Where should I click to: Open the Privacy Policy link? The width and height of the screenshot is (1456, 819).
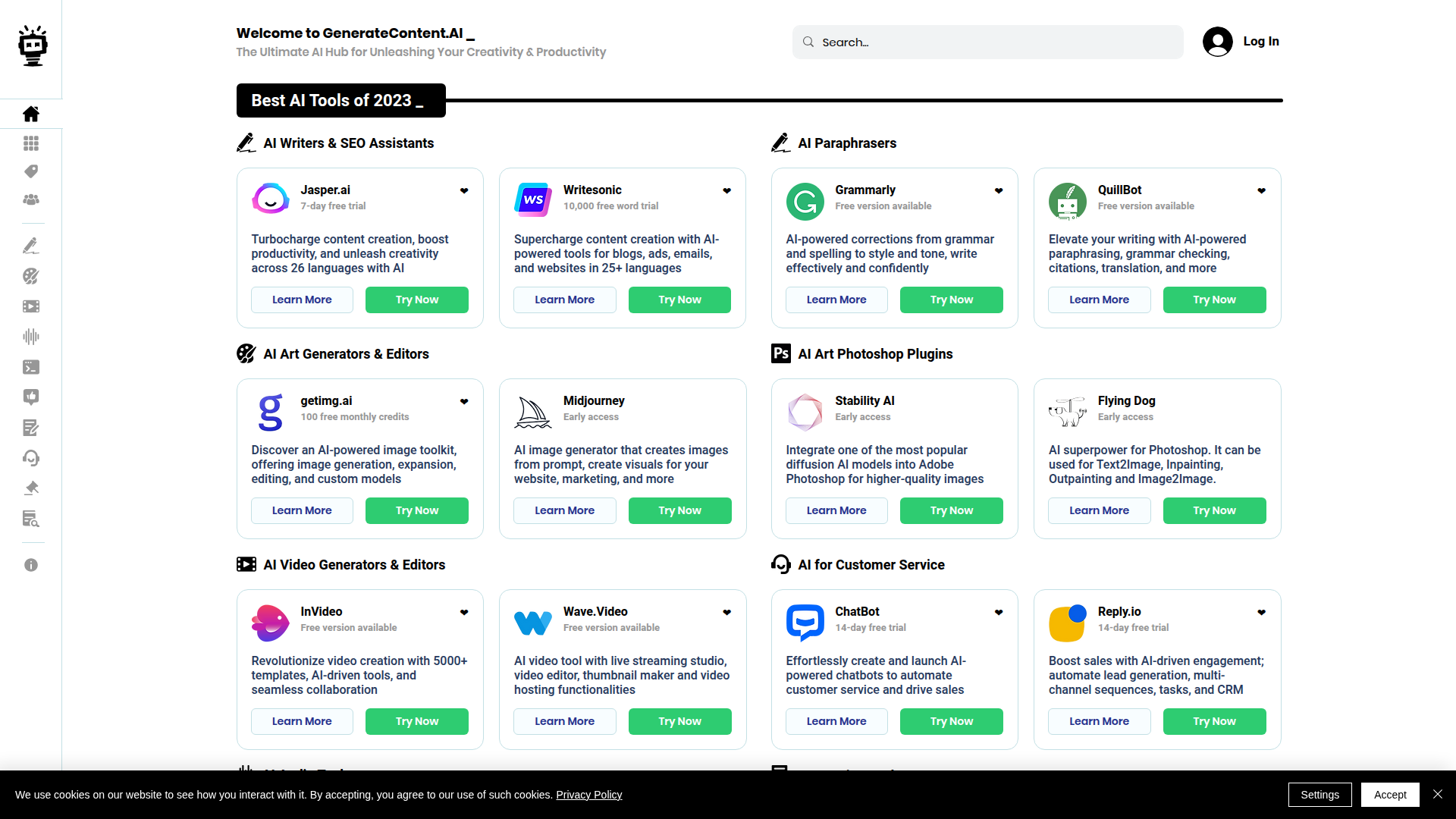click(x=588, y=795)
